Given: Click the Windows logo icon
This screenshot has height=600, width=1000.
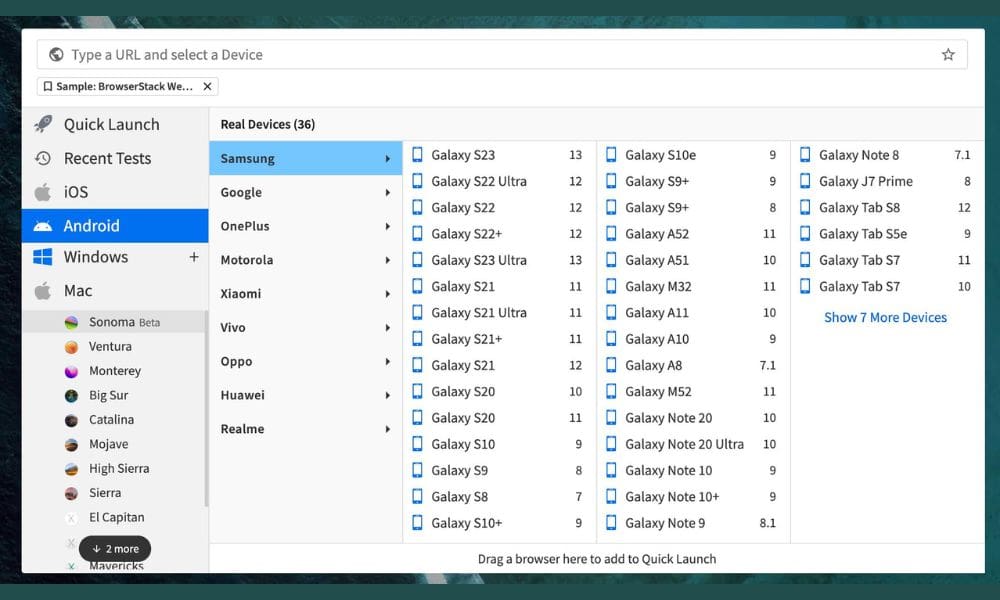Looking at the screenshot, I should [x=43, y=257].
